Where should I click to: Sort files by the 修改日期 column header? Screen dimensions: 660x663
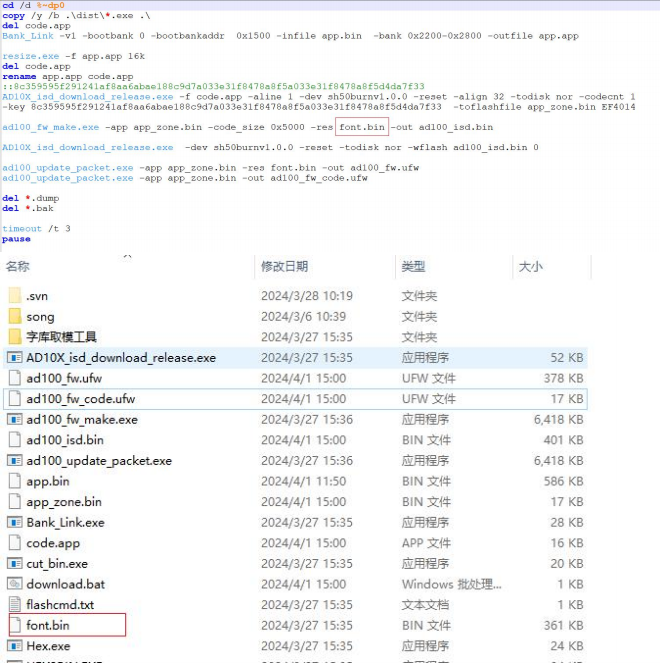[x=285, y=266]
